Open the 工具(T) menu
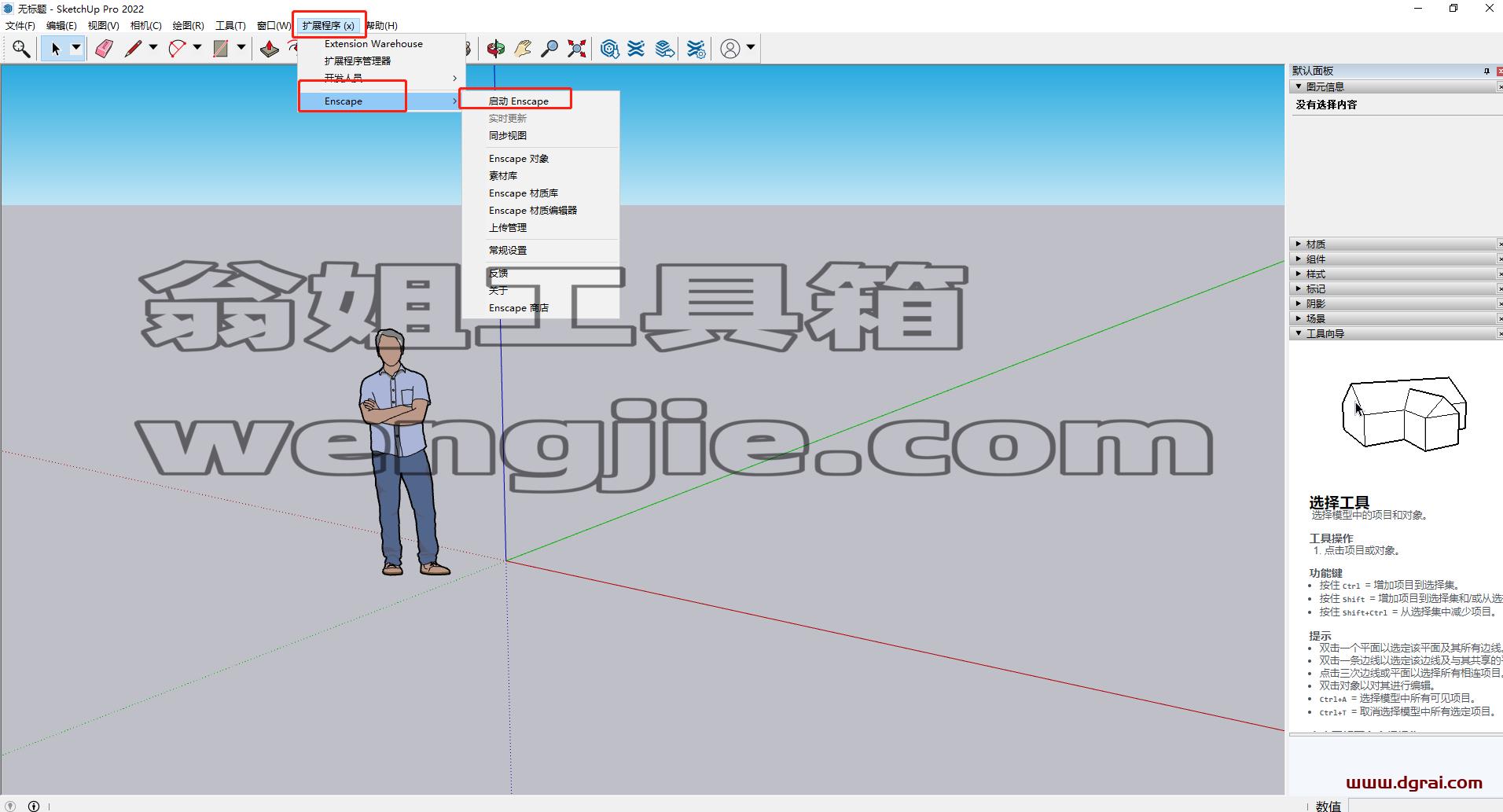Image resolution: width=1503 pixels, height=812 pixels. 231,26
